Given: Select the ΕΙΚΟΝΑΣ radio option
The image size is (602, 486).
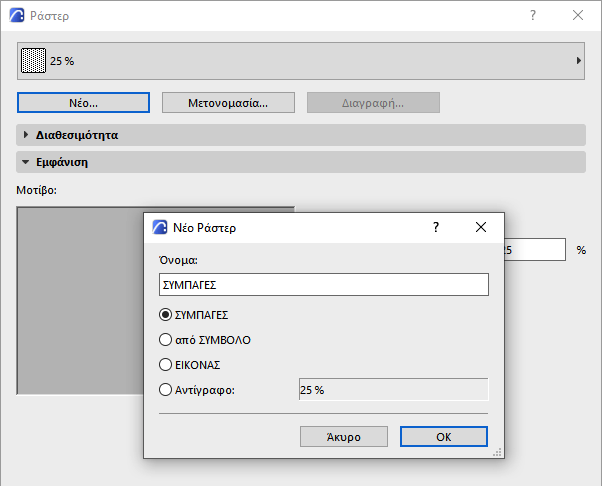Looking at the screenshot, I should pos(166,365).
